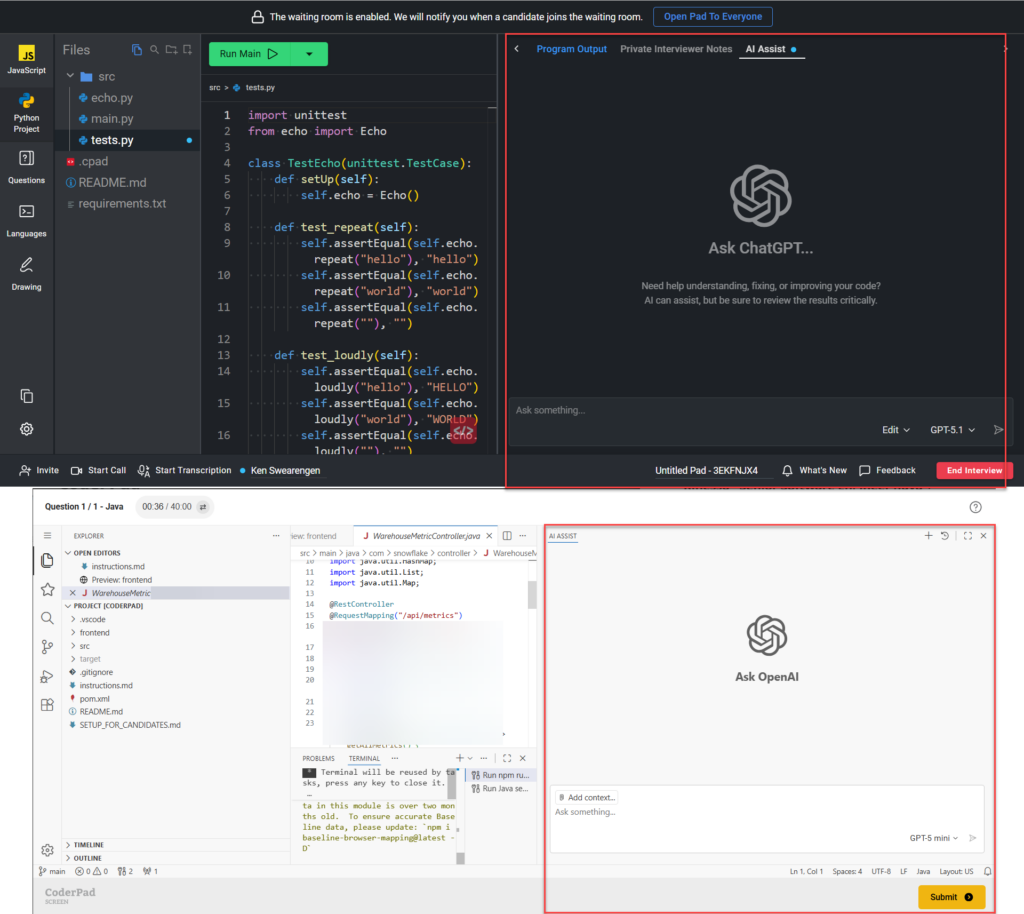1024x914 pixels.
Task: Open the TERMINAL tab
Action: [363, 758]
